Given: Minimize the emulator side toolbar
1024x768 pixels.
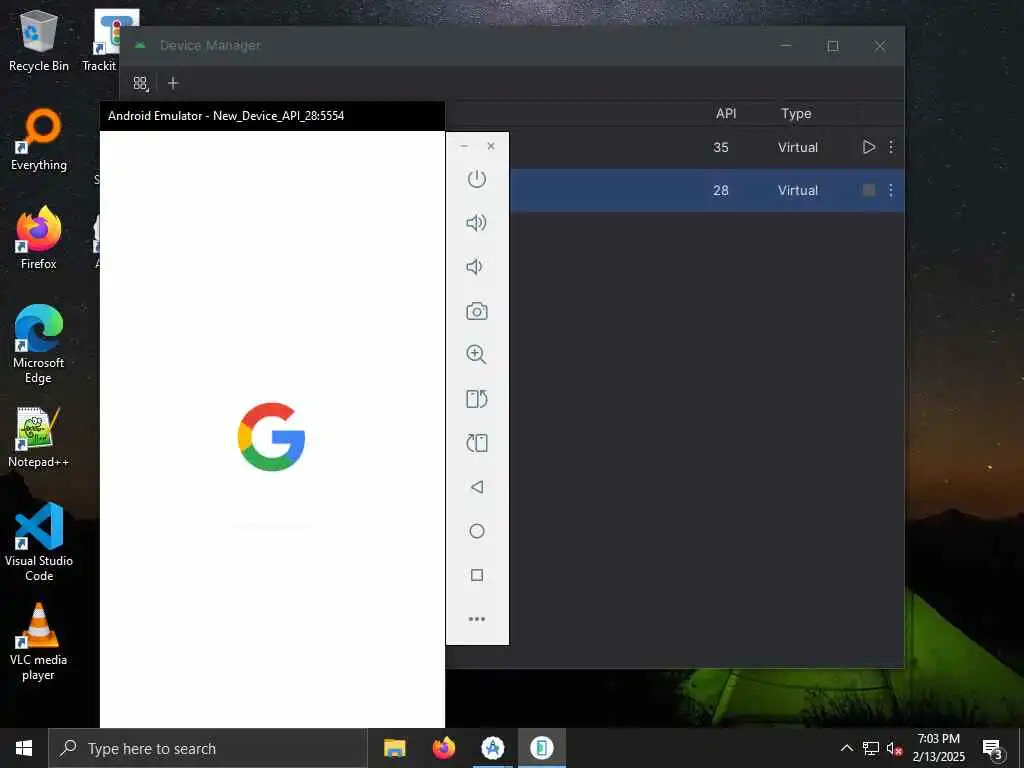Looking at the screenshot, I should coord(464,146).
